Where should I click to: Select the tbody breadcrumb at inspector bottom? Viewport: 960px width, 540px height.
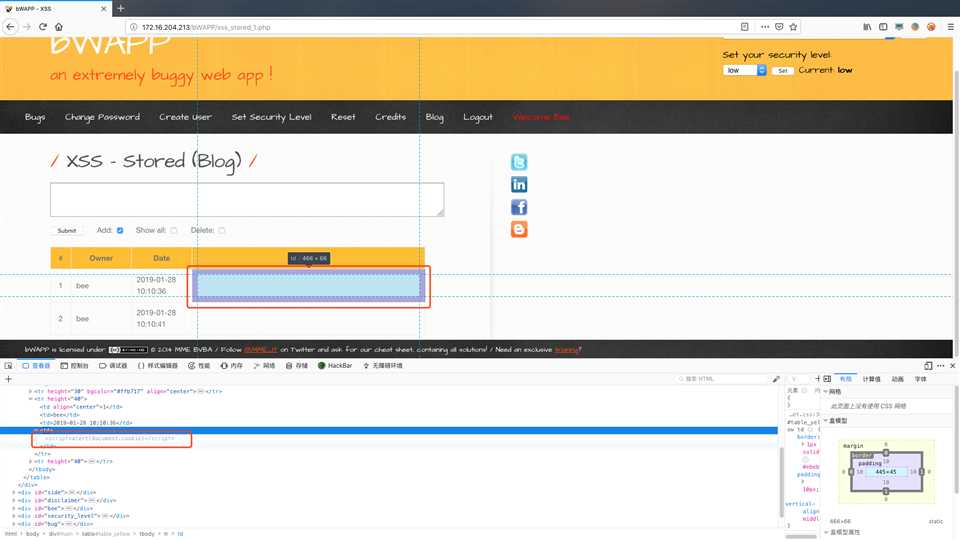(147, 534)
